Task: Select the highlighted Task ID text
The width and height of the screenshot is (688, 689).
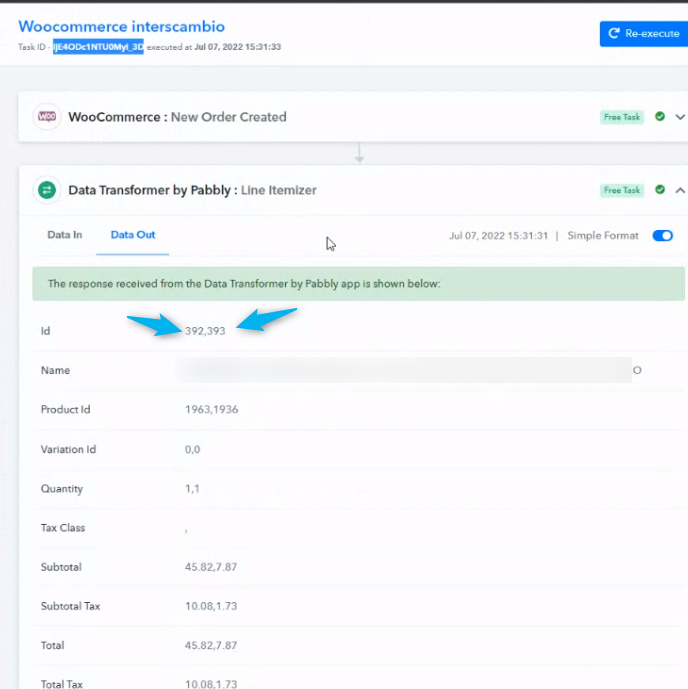Action: 98,47
